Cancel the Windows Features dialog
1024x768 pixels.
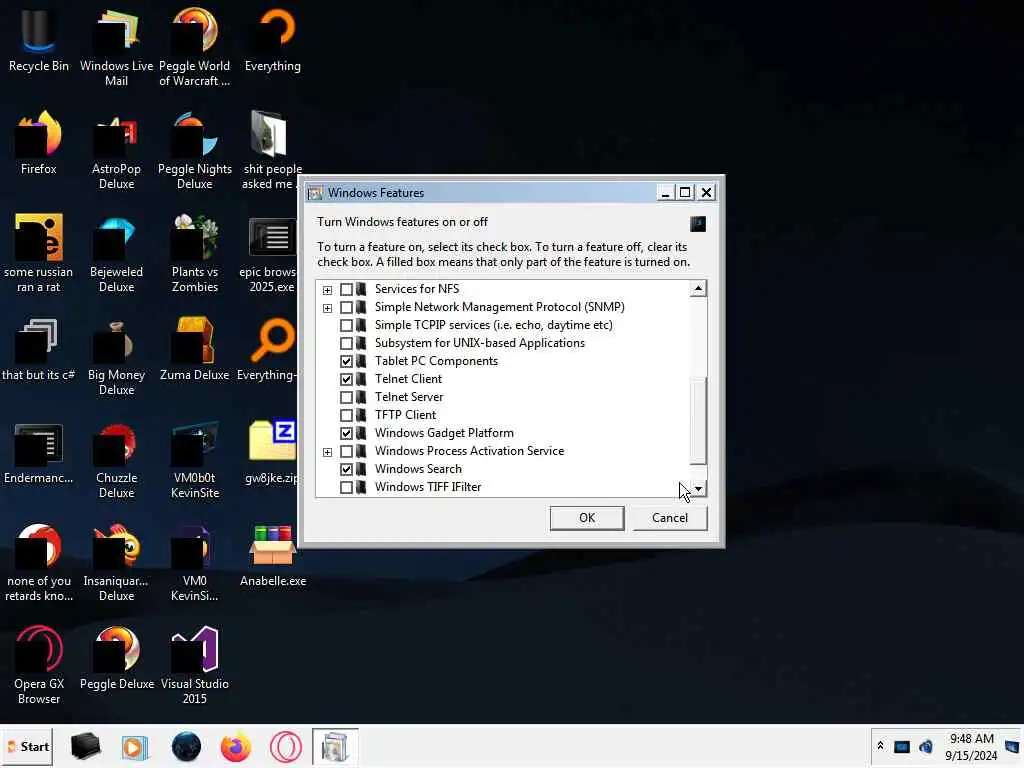tap(669, 518)
